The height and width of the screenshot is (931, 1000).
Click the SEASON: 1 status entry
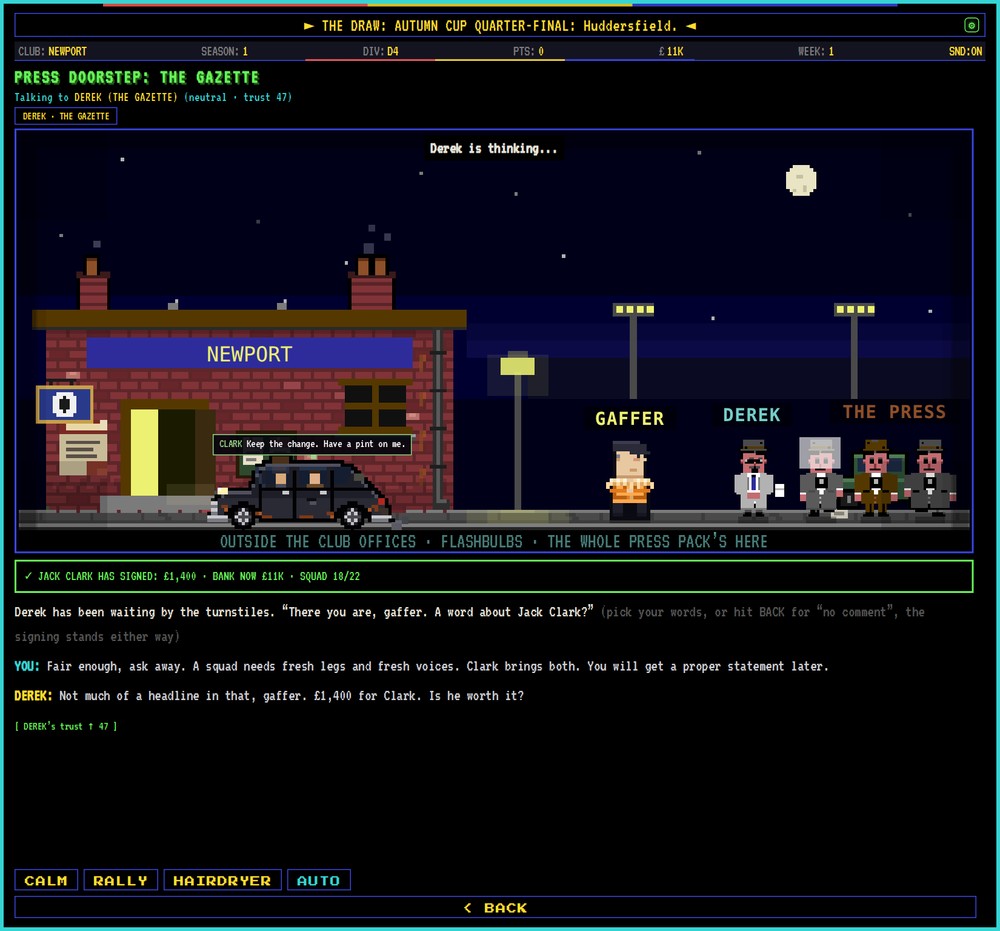point(224,52)
